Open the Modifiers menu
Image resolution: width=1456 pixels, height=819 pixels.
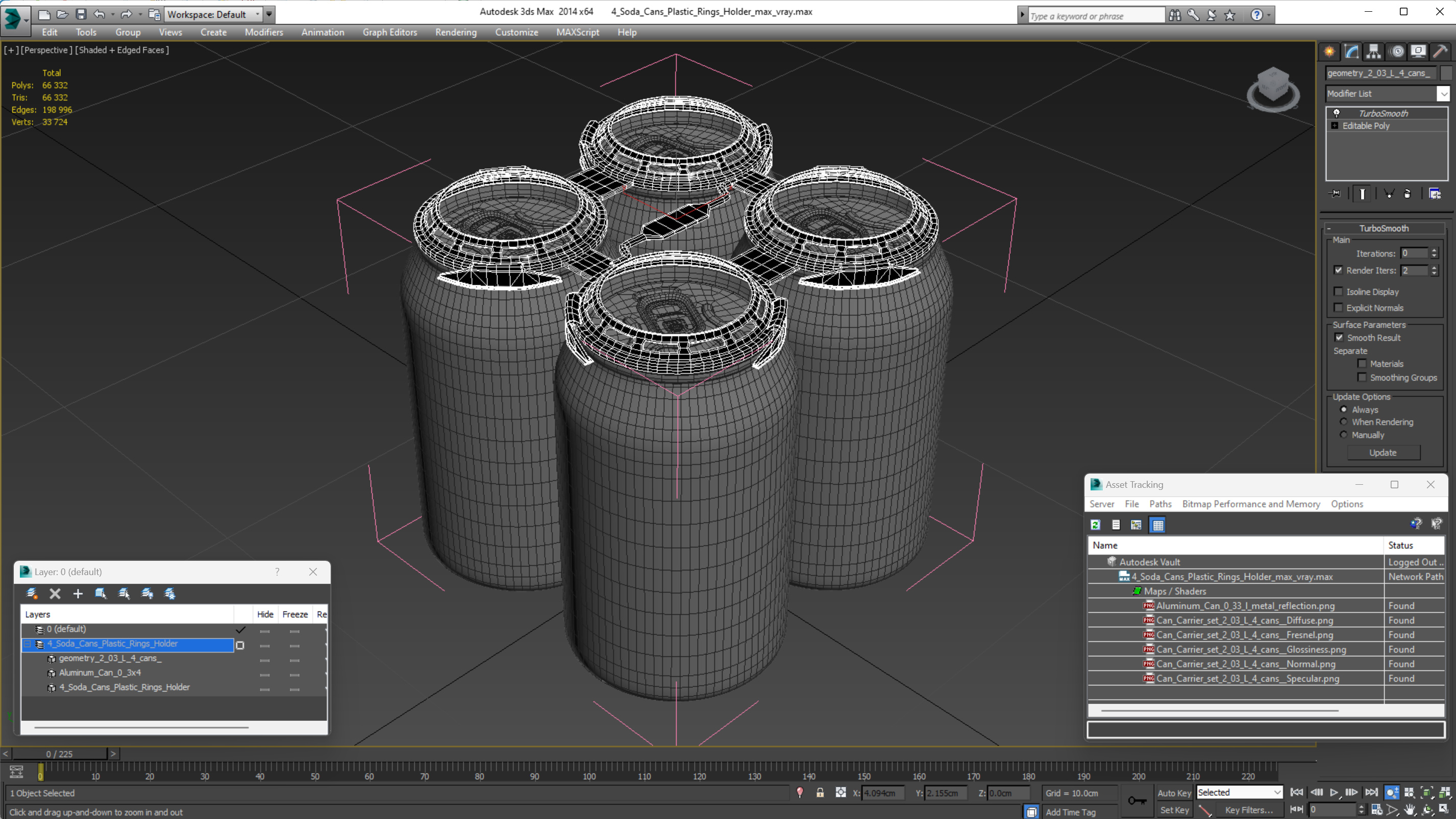pos(263,32)
